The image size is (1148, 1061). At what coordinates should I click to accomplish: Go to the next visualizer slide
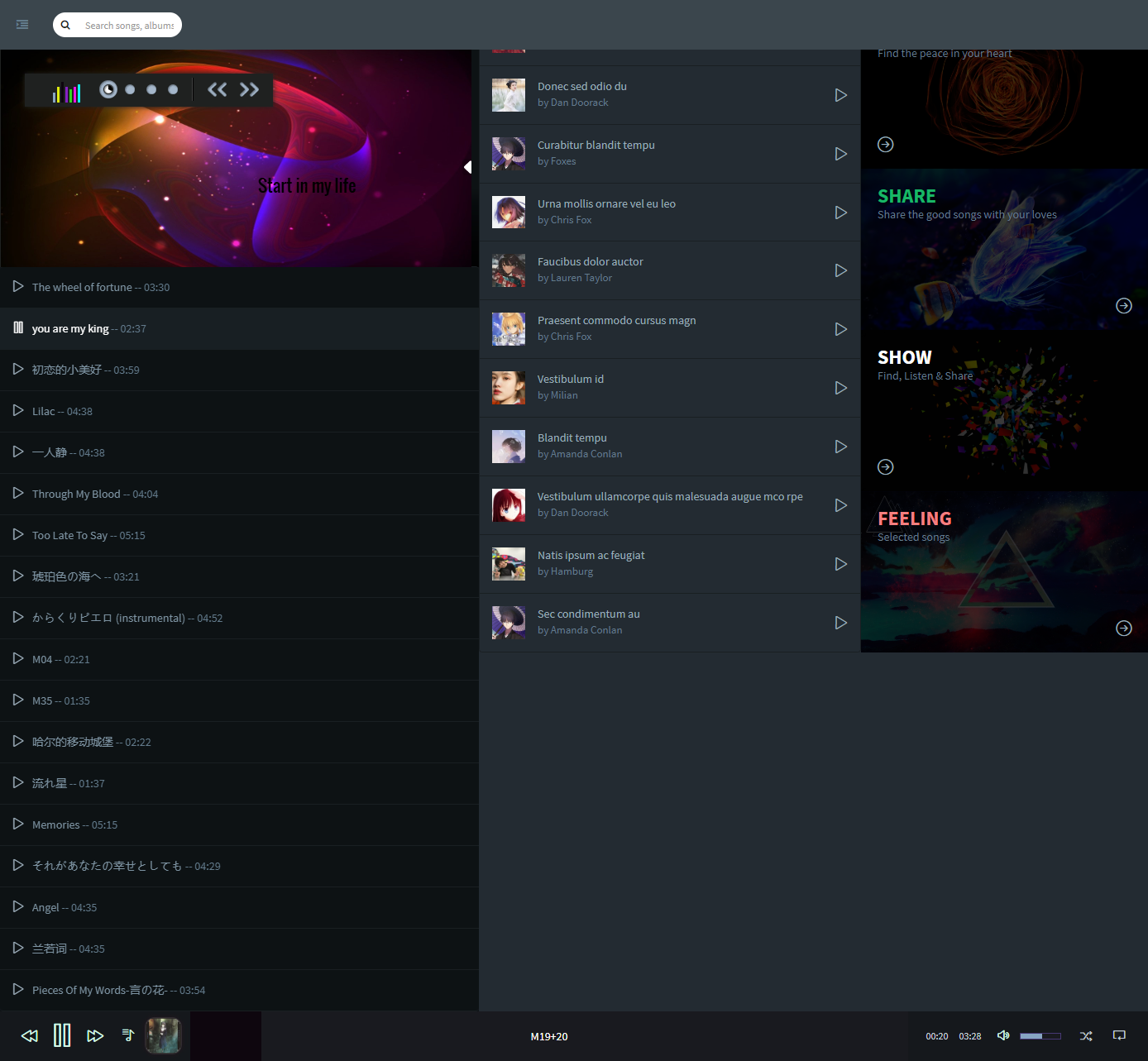coord(249,89)
